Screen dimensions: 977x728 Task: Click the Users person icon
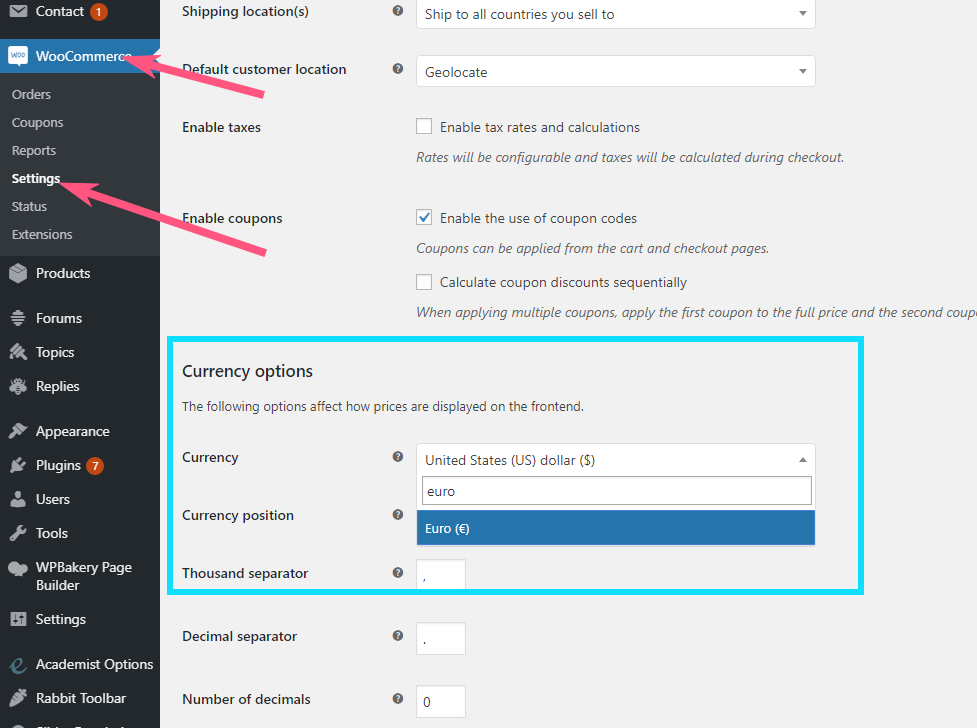point(18,499)
